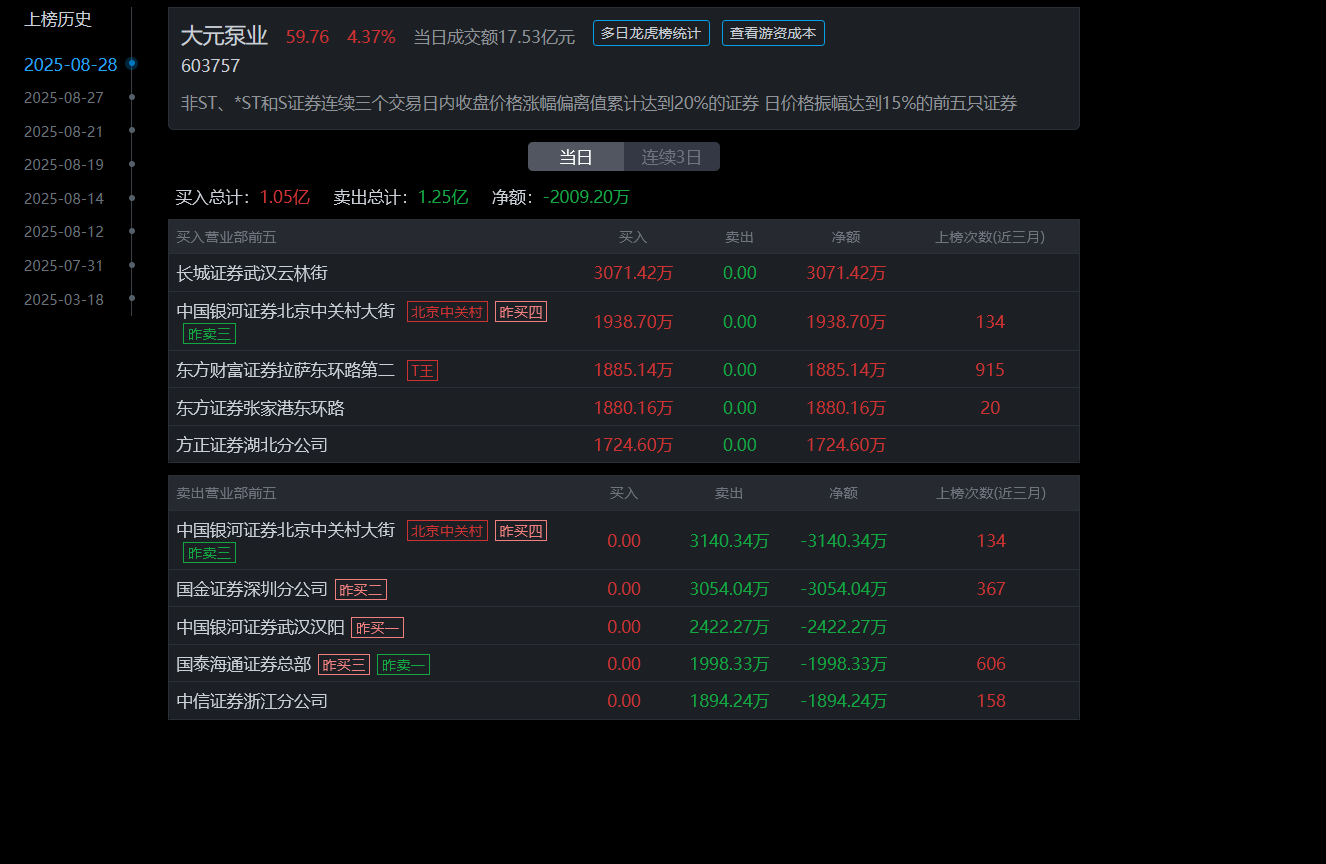Click the 大元泵业 stock name
Viewport: 1326px width, 864px height.
pos(224,36)
